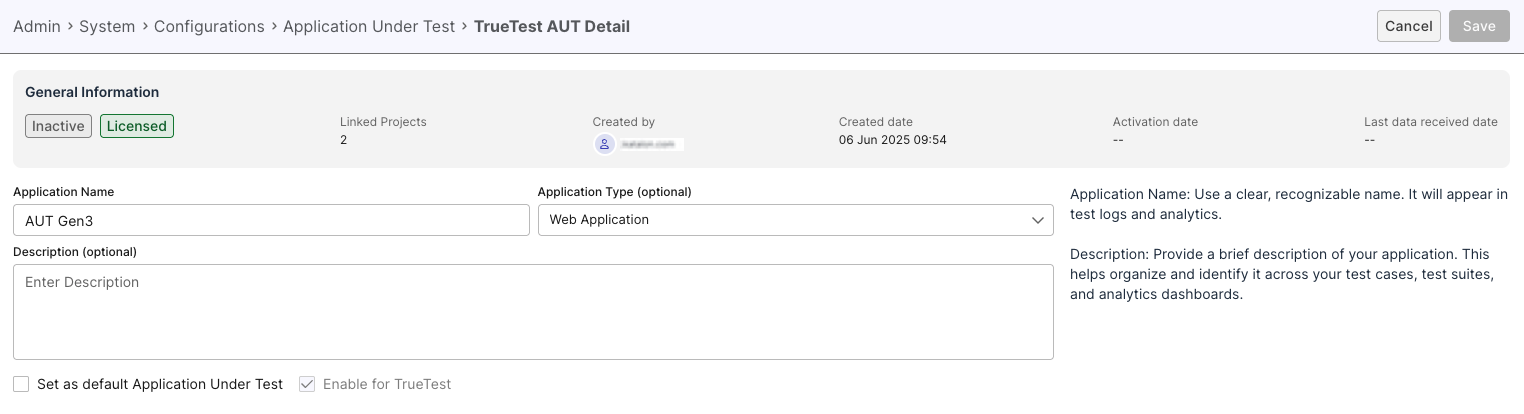Click the Linked Projects label
Screen dimensions: 1524x414
383,122
